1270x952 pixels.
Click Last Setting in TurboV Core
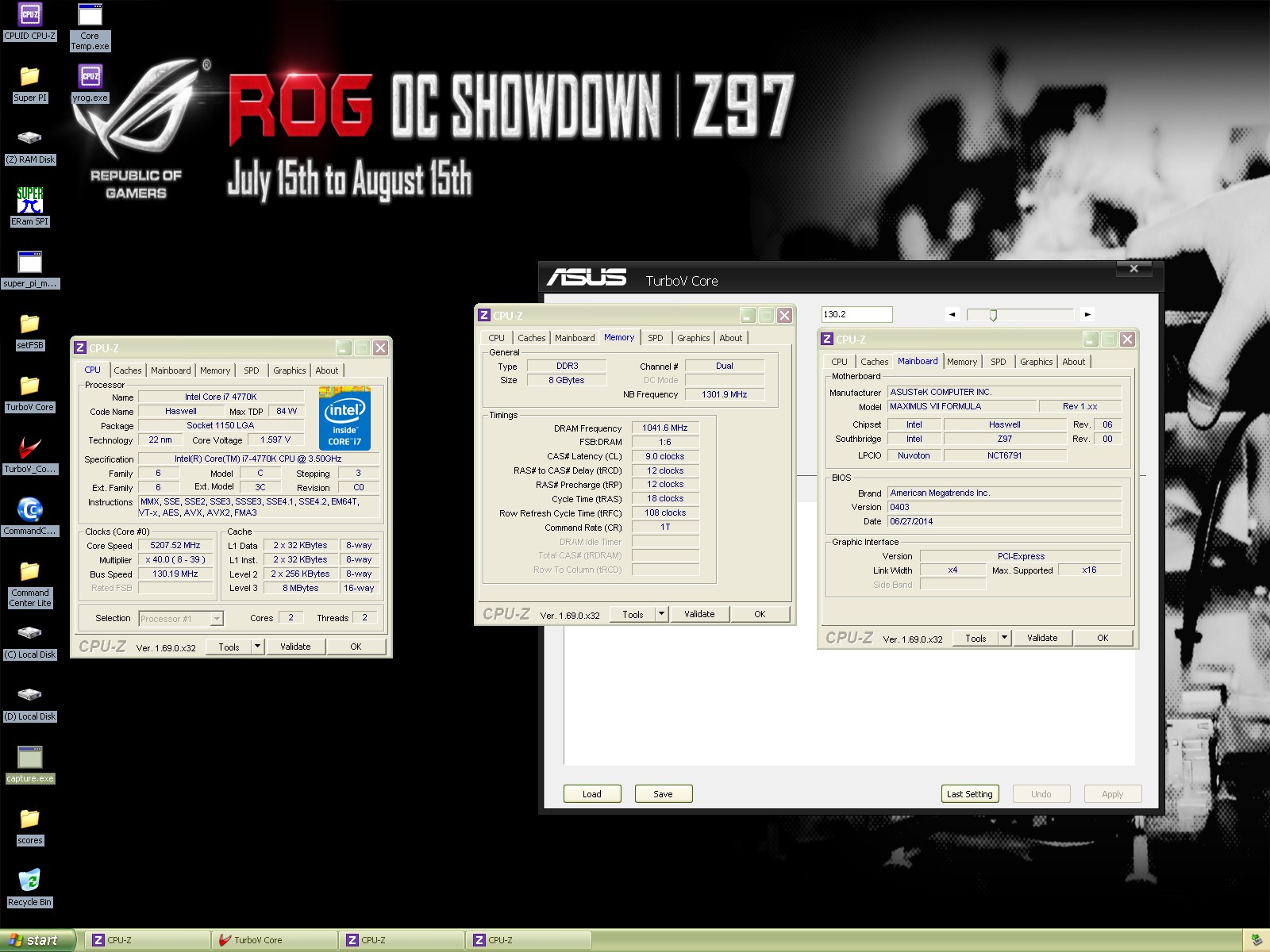(969, 794)
